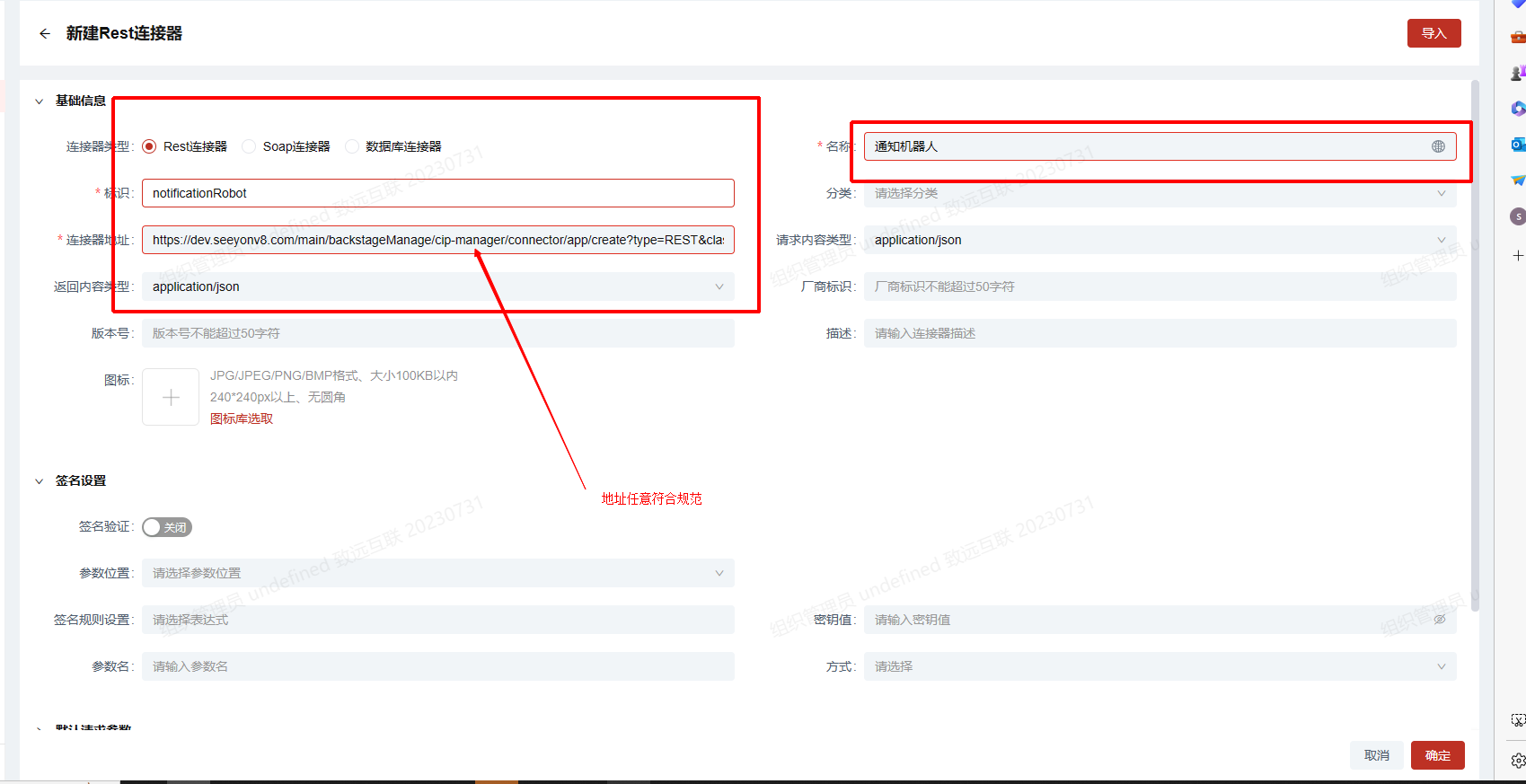Image resolution: width=1526 pixels, height=784 pixels.
Task: Open the toolbox icon in browser sidebar
Action: [1518, 37]
